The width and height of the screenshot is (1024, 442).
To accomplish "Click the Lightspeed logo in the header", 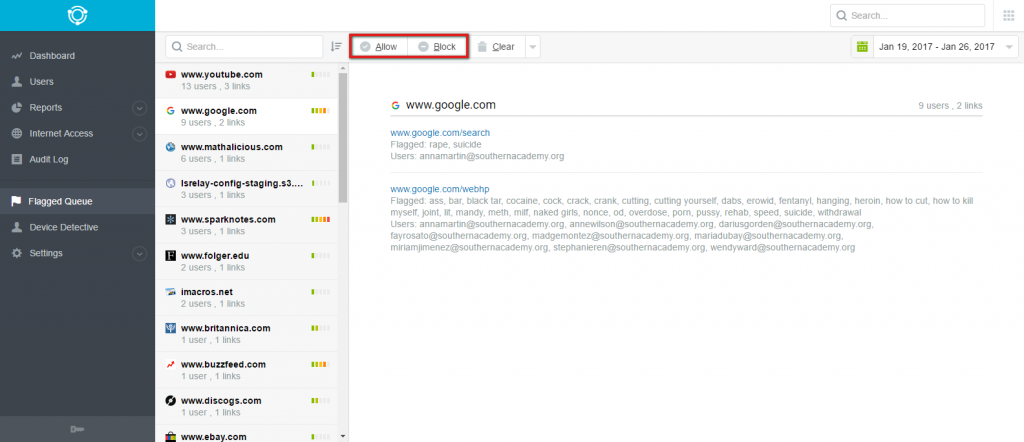I will pos(77,15).
